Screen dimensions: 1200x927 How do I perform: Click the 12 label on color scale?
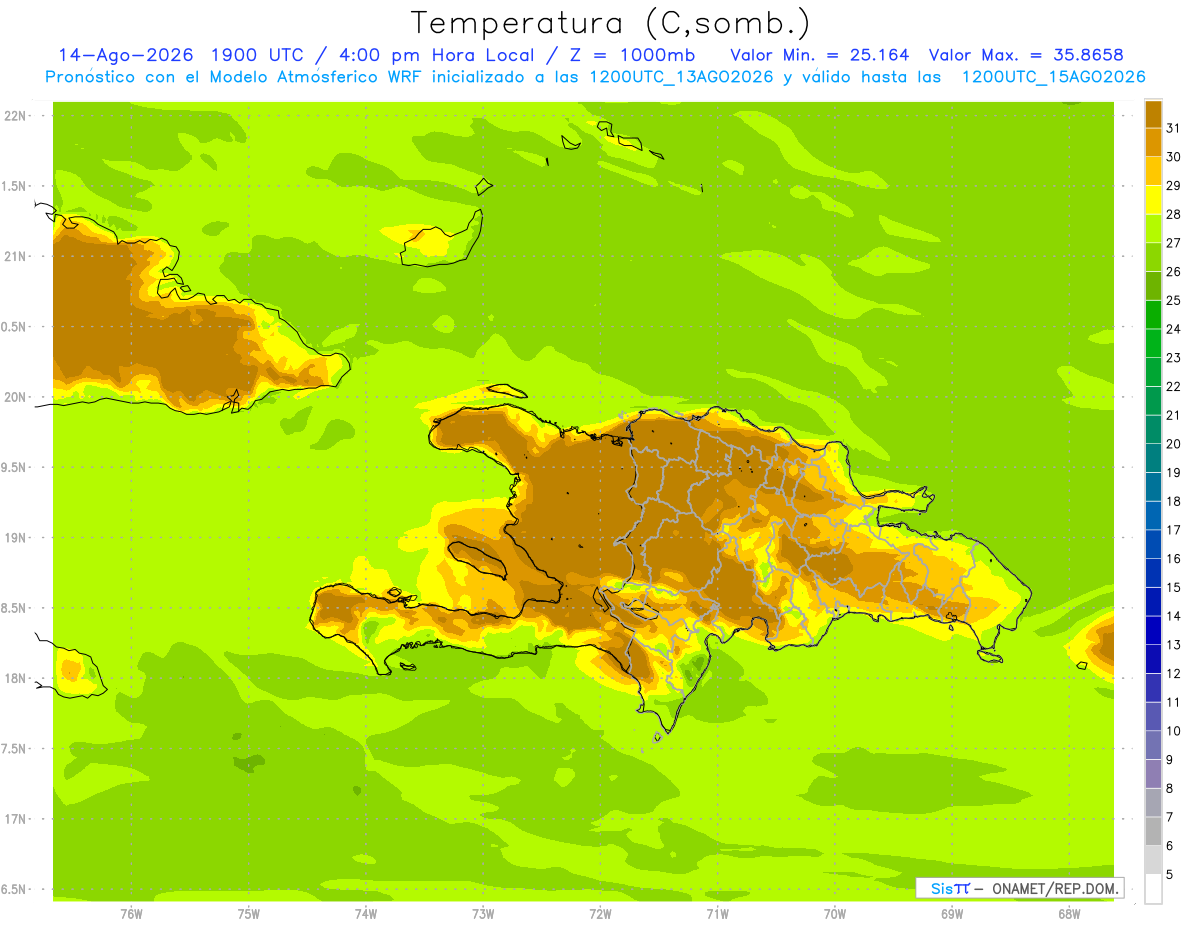[x=1173, y=674]
